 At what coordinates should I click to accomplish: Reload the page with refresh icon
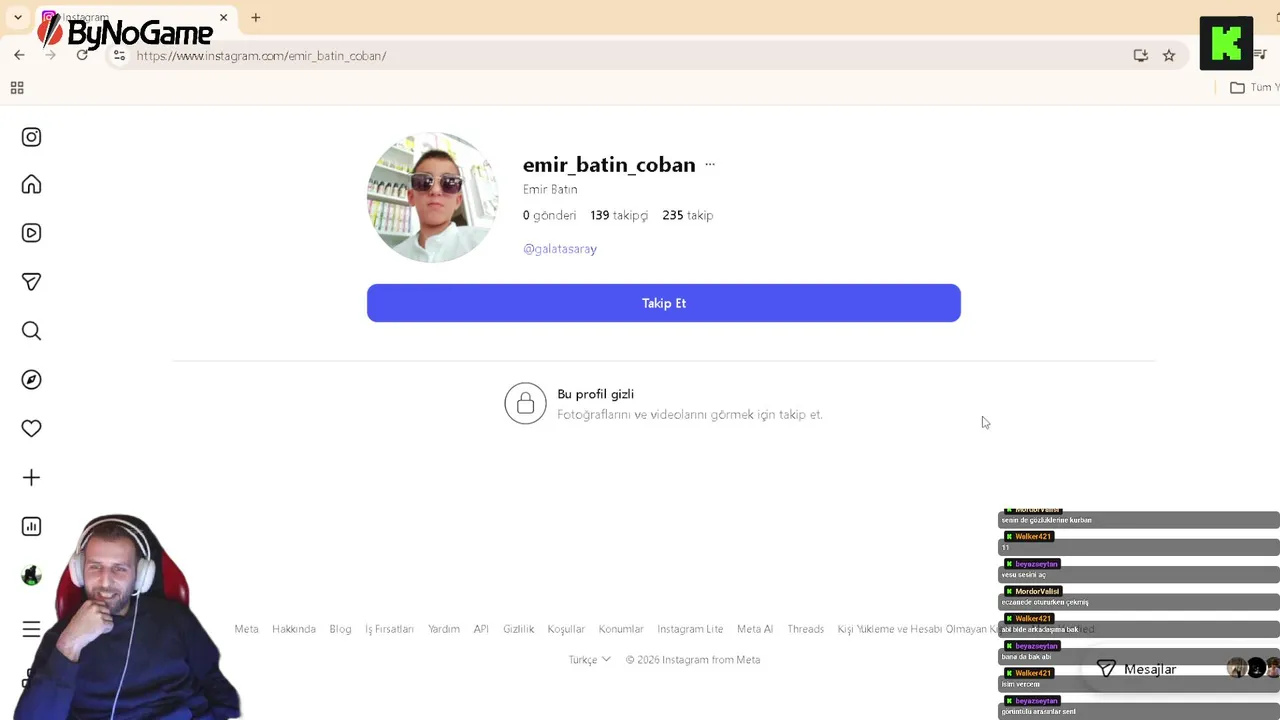click(82, 55)
